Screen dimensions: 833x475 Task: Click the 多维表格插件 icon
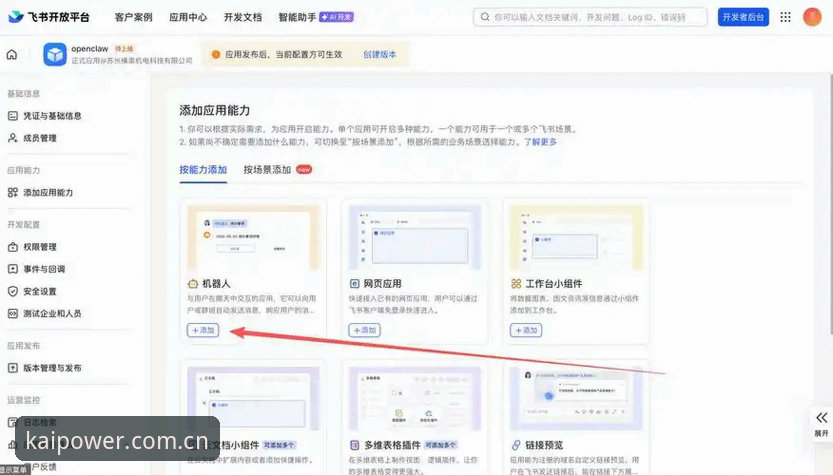tap(354, 445)
